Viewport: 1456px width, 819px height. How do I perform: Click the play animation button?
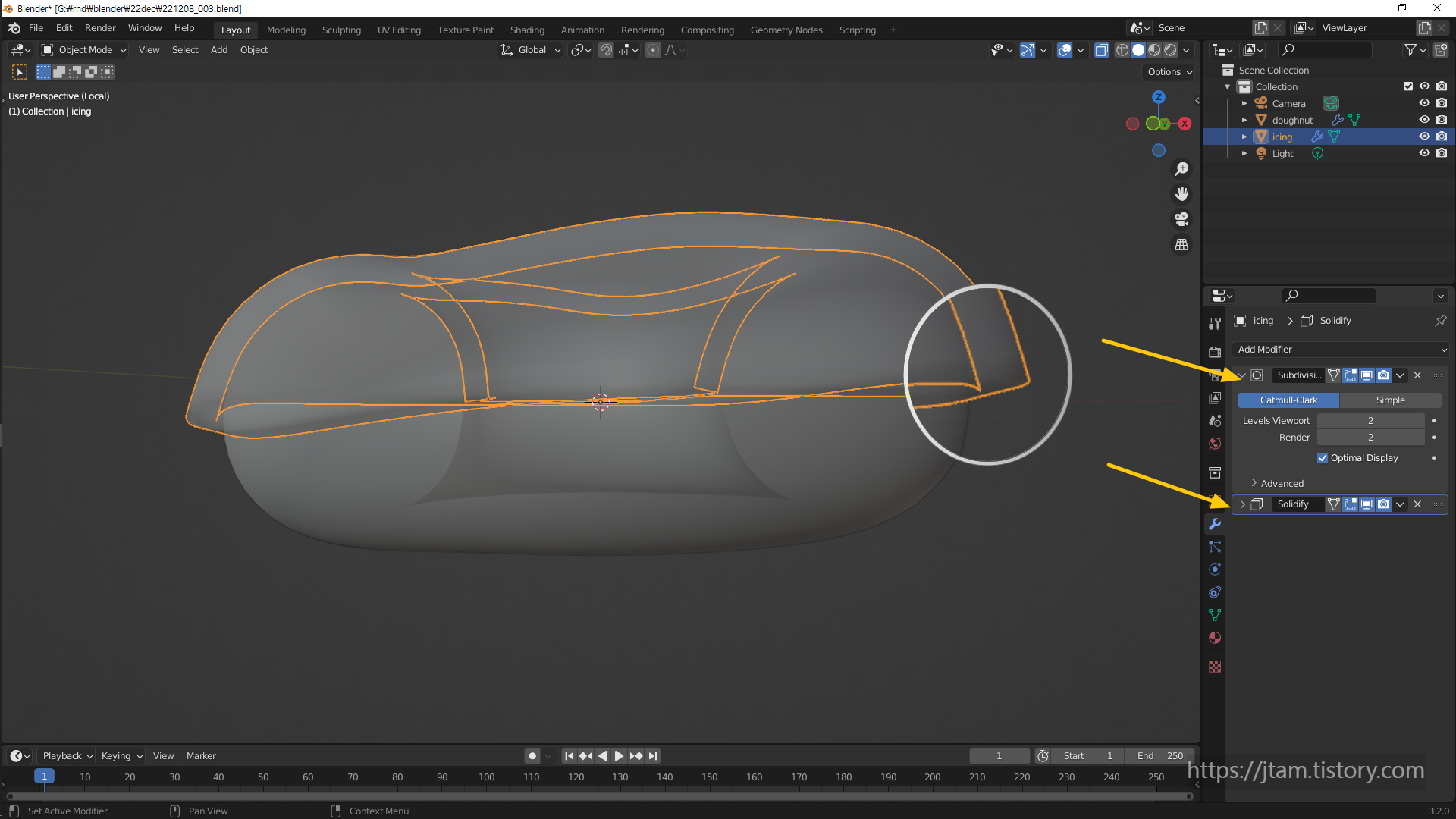(619, 756)
